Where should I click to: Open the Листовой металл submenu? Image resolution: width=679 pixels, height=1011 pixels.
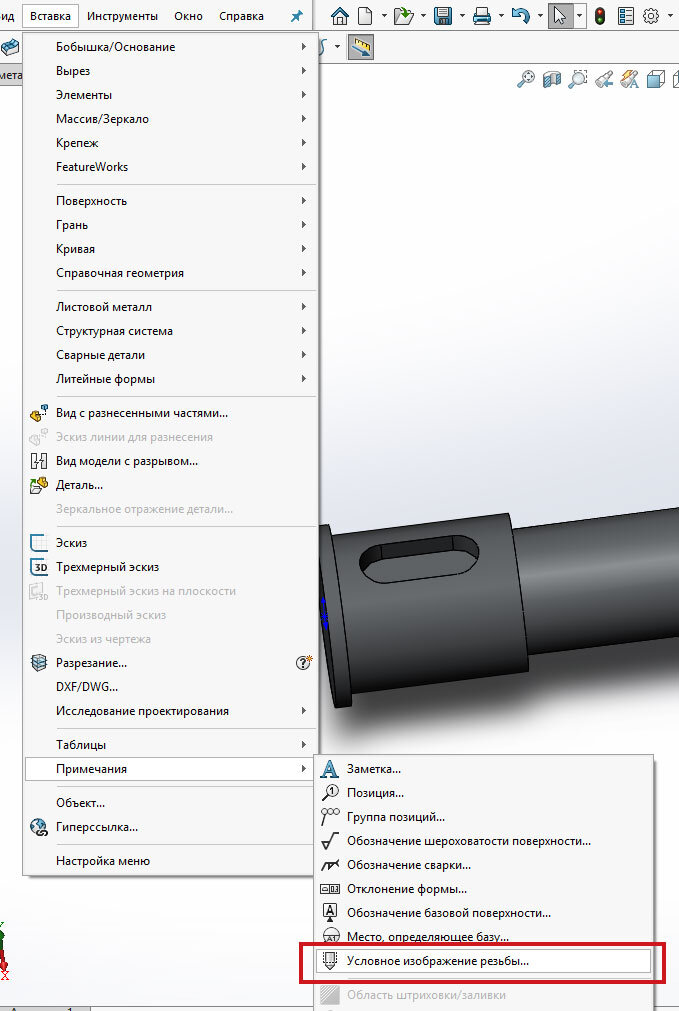170,307
